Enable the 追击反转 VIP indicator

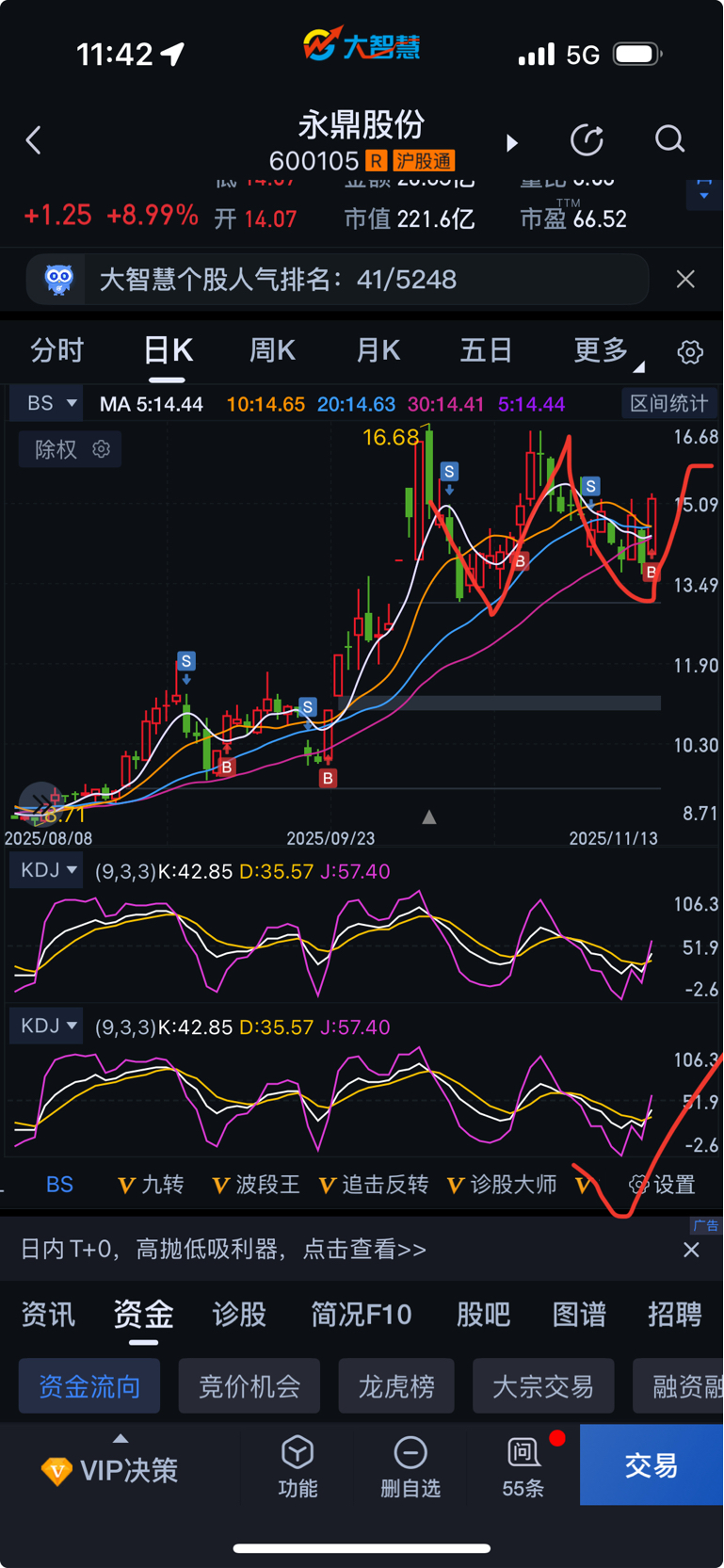(374, 1185)
